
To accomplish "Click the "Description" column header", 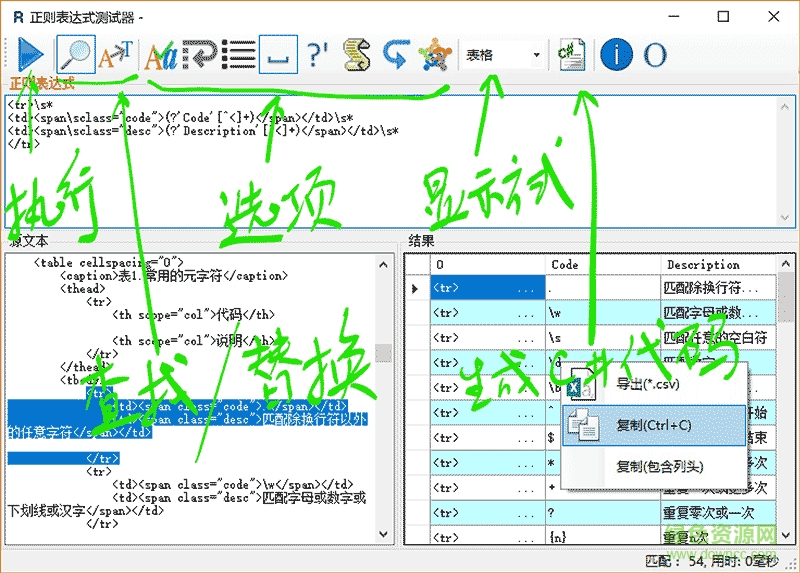I will pyautogui.click(x=719, y=264).
